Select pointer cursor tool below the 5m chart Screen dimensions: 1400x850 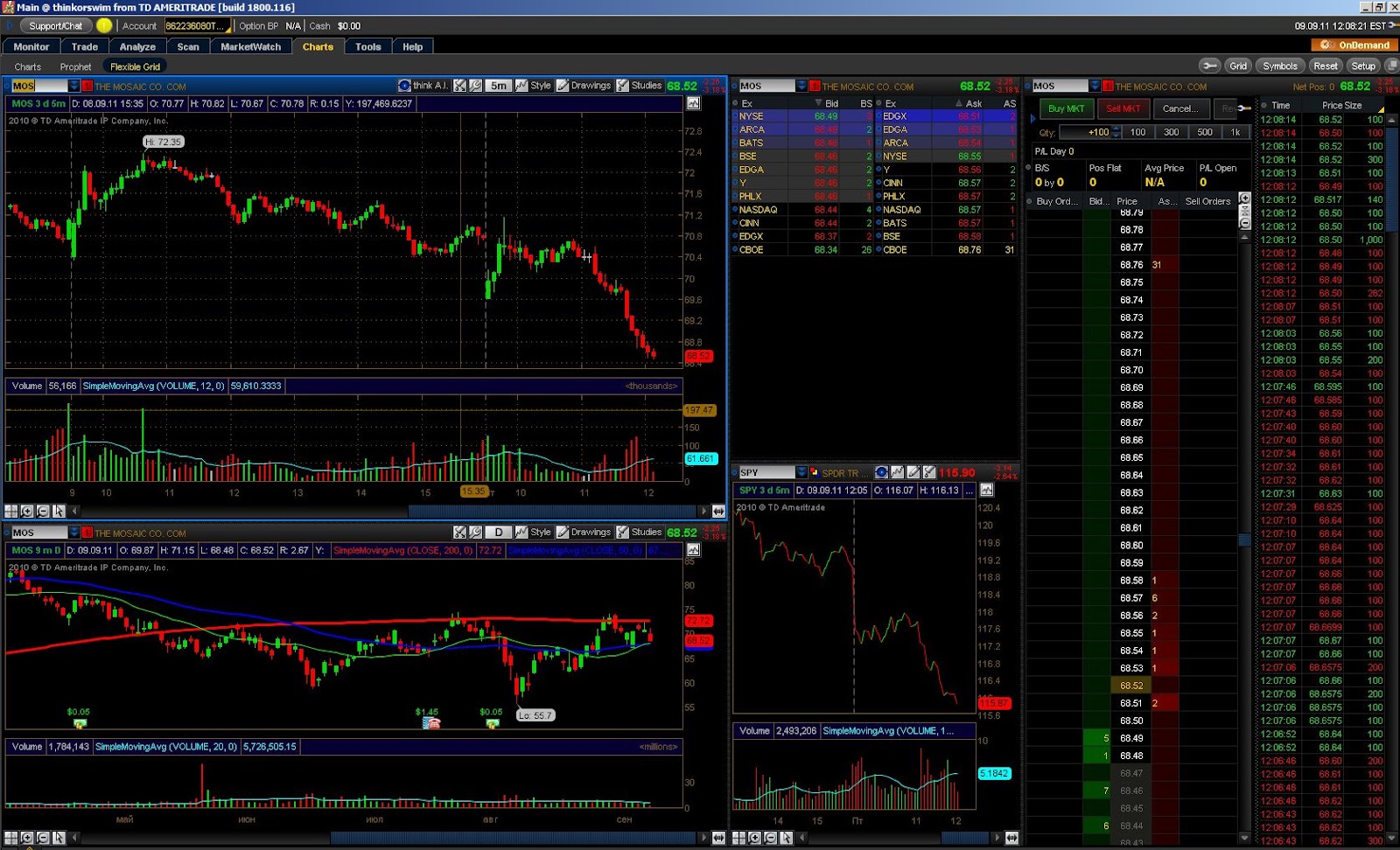59,511
